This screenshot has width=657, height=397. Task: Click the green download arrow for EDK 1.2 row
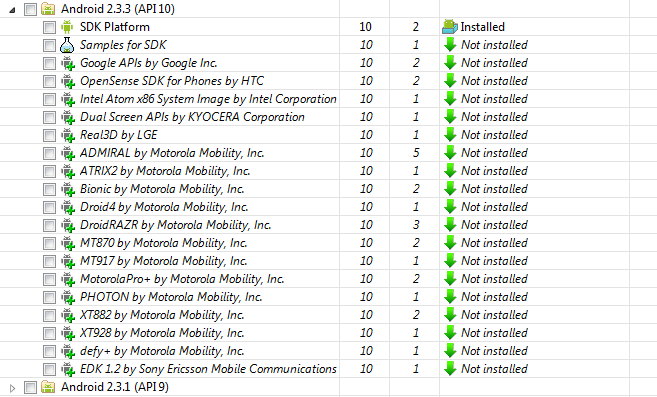[x=450, y=368]
